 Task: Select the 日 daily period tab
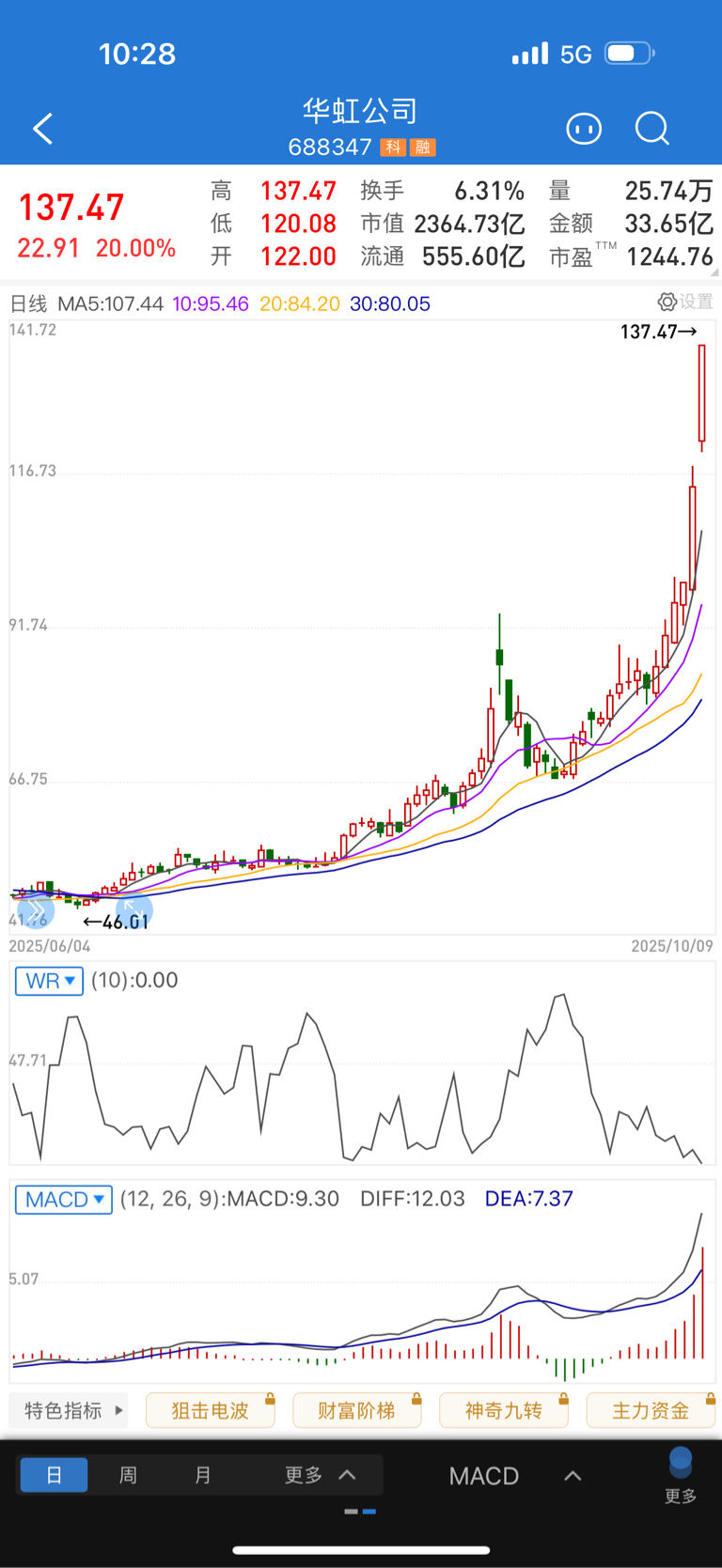(x=54, y=1475)
